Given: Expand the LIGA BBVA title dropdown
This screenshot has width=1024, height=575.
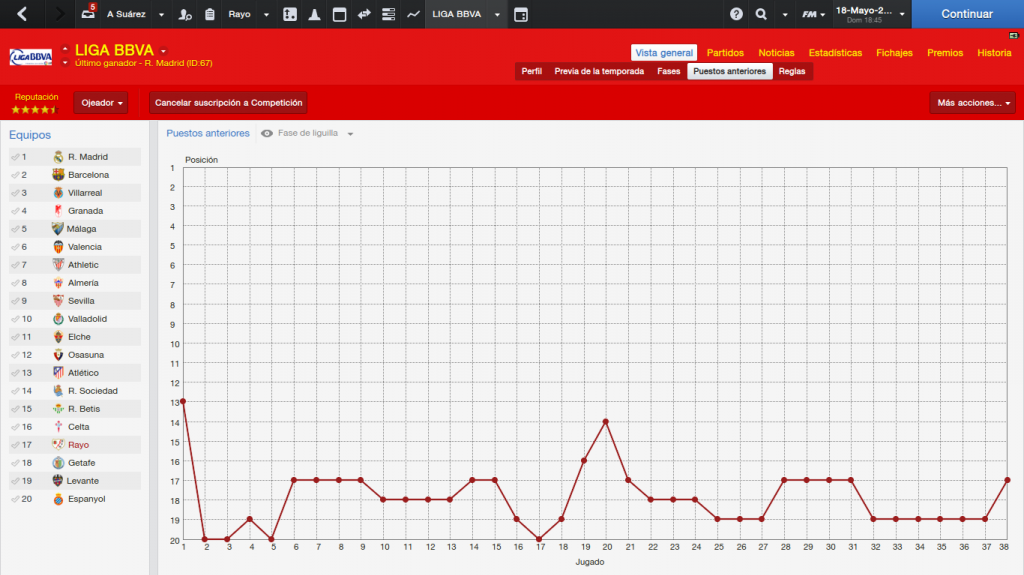Looking at the screenshot, I should (163, 51).
